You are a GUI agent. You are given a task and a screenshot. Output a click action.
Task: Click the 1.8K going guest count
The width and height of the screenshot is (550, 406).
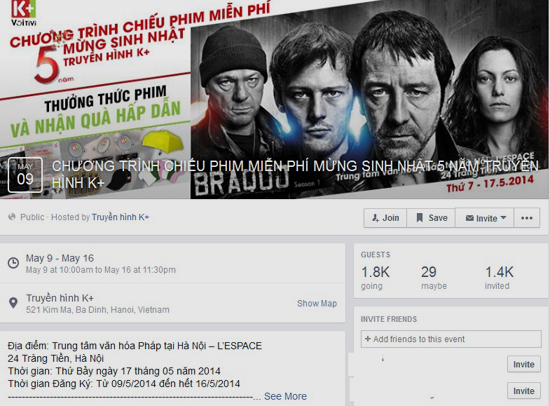click(x=375, y=278)
